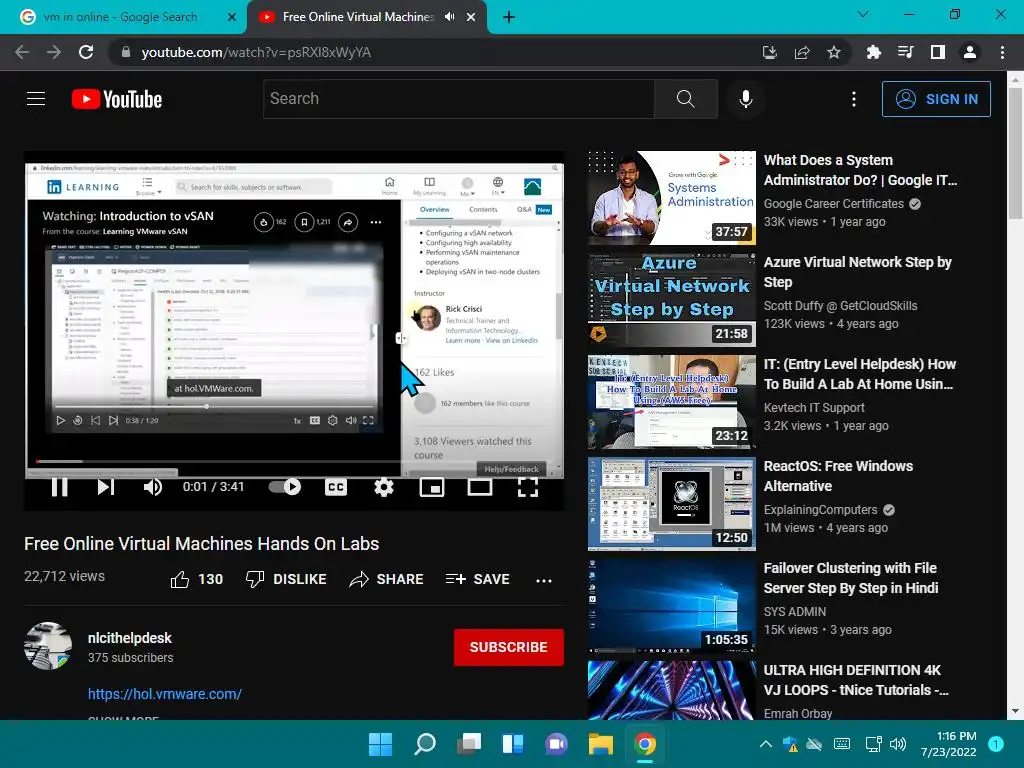The height and width of the screenshot is (768, 1024).
Task: Select the Free Online Virtual Machines tab
Action: click(x=358, y=17)
